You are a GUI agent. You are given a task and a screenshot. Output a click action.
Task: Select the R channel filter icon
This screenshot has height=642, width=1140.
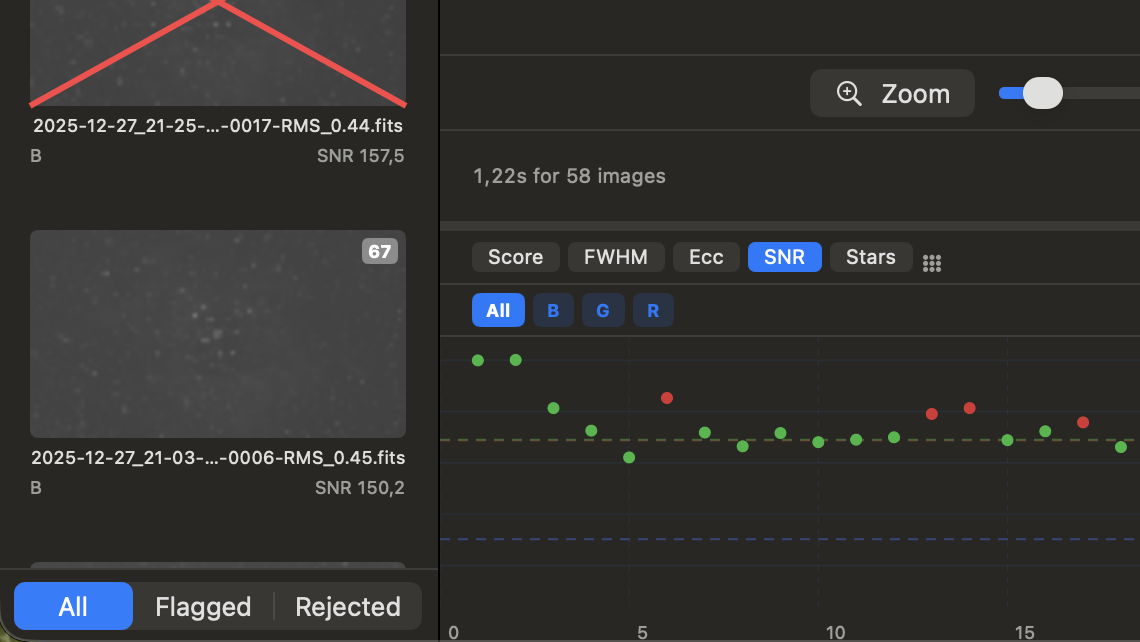(653, 310)
